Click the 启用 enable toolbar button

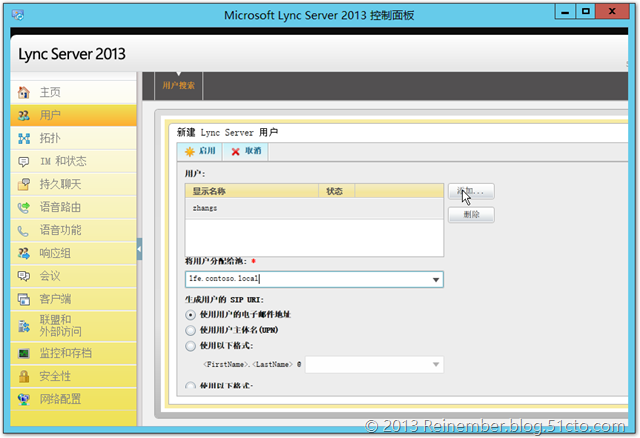tap(198, 150)
